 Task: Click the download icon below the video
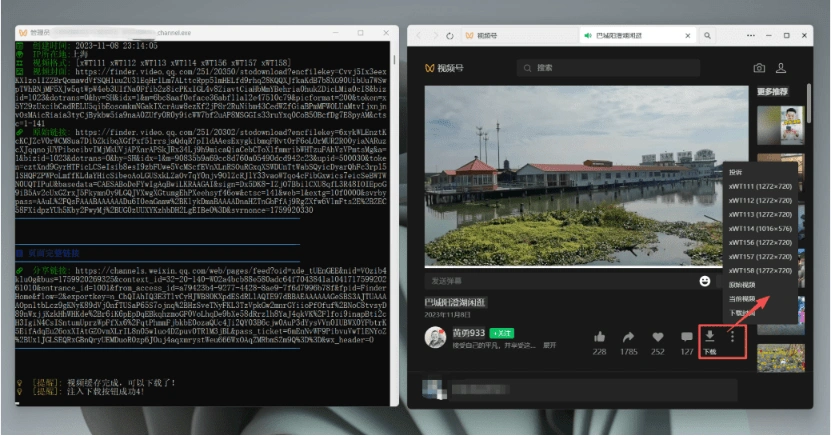[x=709, y=337]
